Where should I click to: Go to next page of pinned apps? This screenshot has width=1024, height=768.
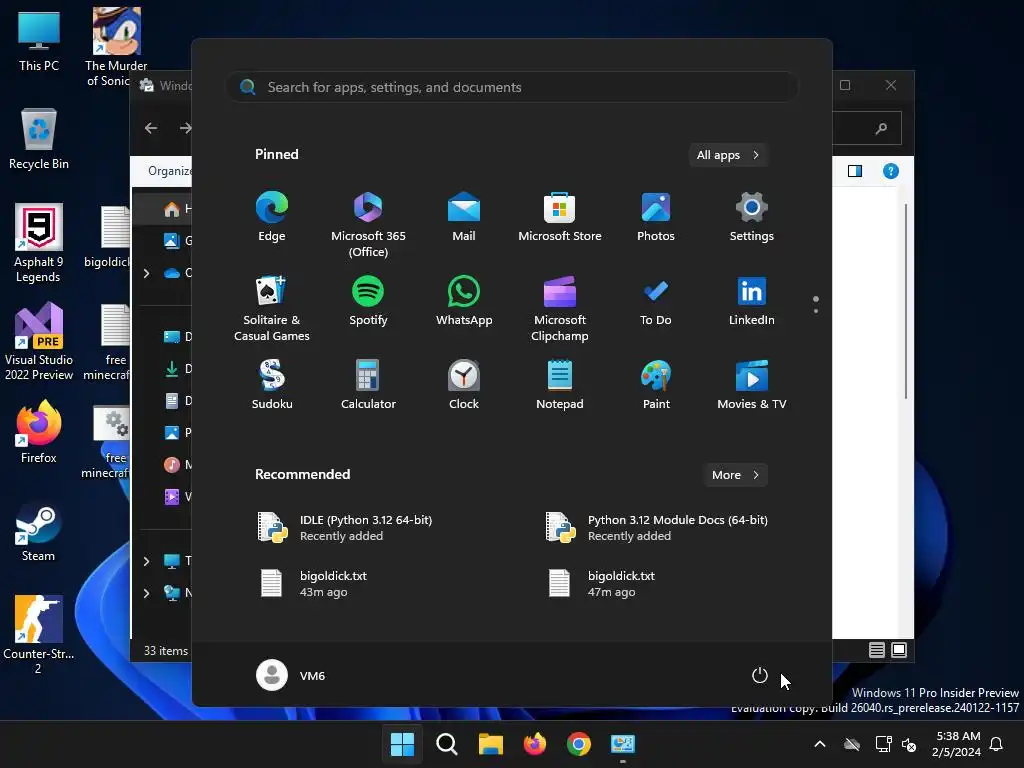tap(816, 311)
